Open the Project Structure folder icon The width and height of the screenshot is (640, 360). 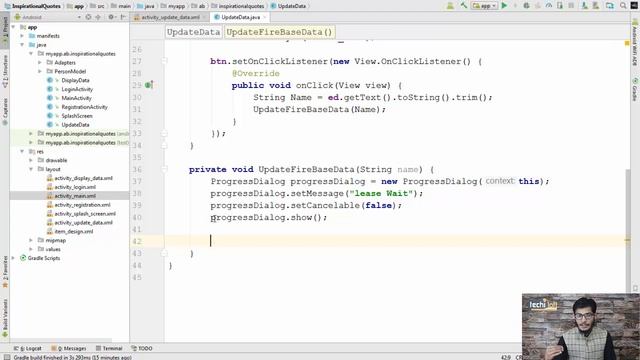[610, 6]
